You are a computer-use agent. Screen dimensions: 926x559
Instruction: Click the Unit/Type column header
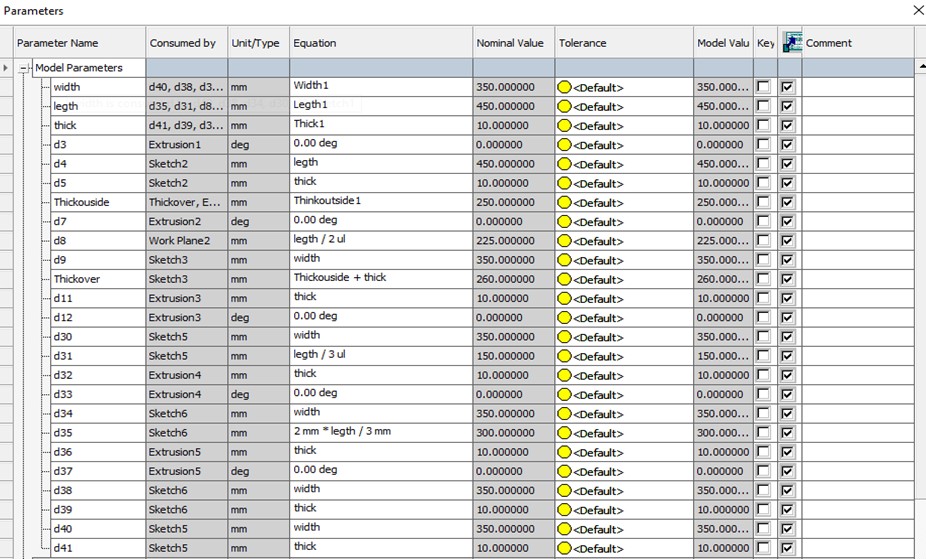click(x=259, y=43)
